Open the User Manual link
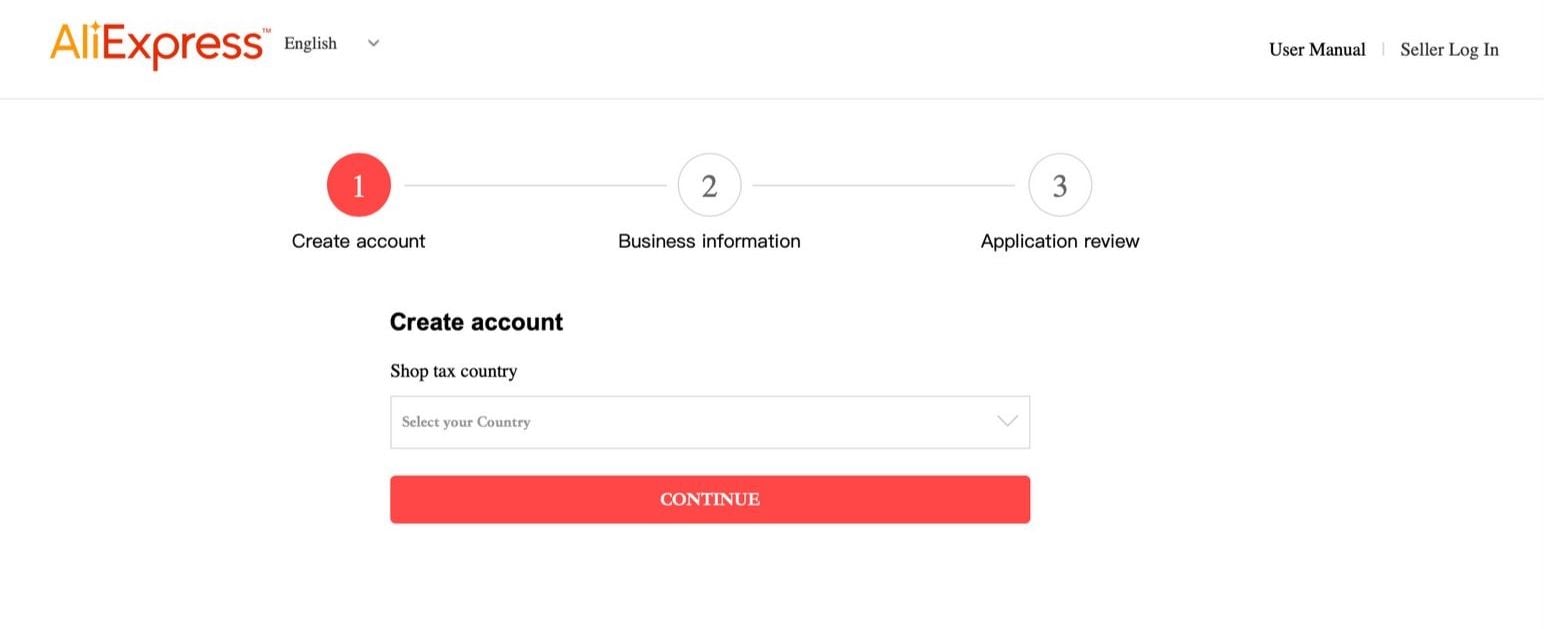1544x629 pixels. click(1316, 49)
